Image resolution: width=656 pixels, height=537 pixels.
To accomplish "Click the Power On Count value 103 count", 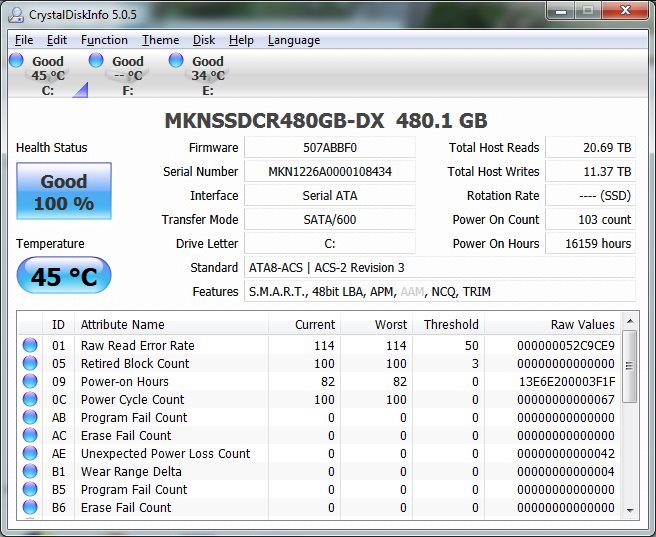I will tap(590, 220).
